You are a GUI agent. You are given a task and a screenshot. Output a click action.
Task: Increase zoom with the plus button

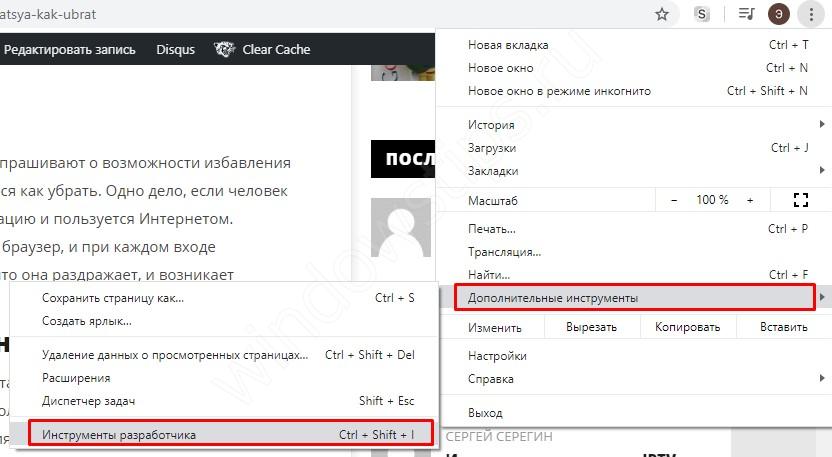click(750, 200)
